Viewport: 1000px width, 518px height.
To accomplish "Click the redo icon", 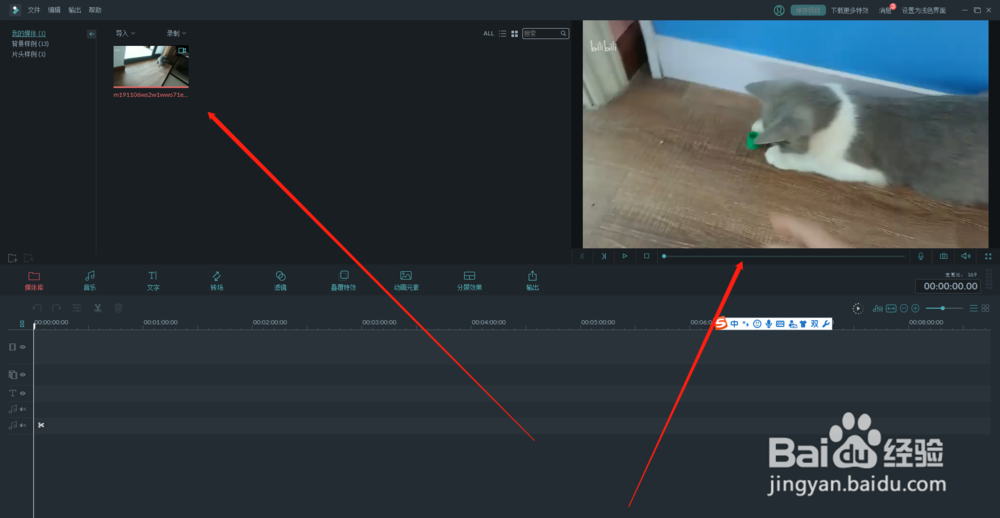I will click(56, 308).
